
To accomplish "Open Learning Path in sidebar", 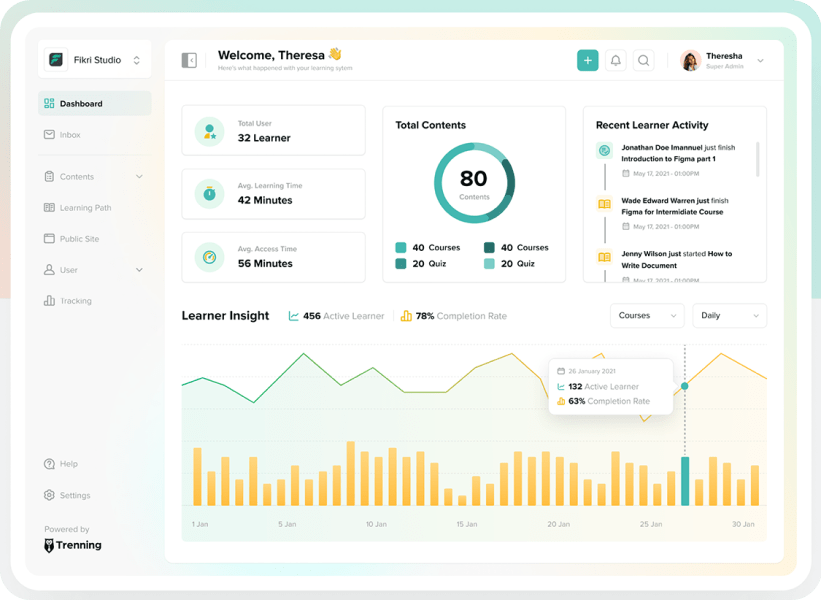I will click(x=85, y=208).
